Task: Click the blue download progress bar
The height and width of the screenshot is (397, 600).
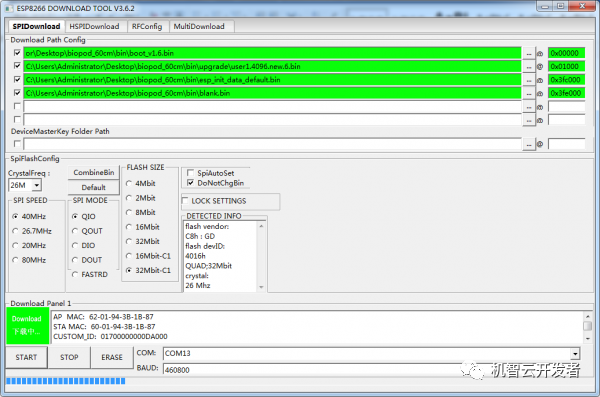Action: tap(65, 381)
